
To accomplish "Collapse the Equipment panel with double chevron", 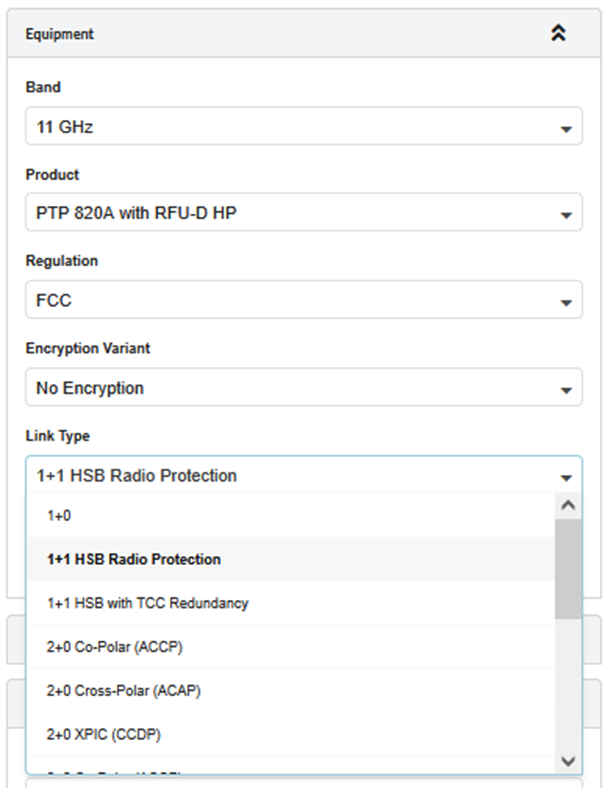I will pyautogui.click(x=558, y=33).
